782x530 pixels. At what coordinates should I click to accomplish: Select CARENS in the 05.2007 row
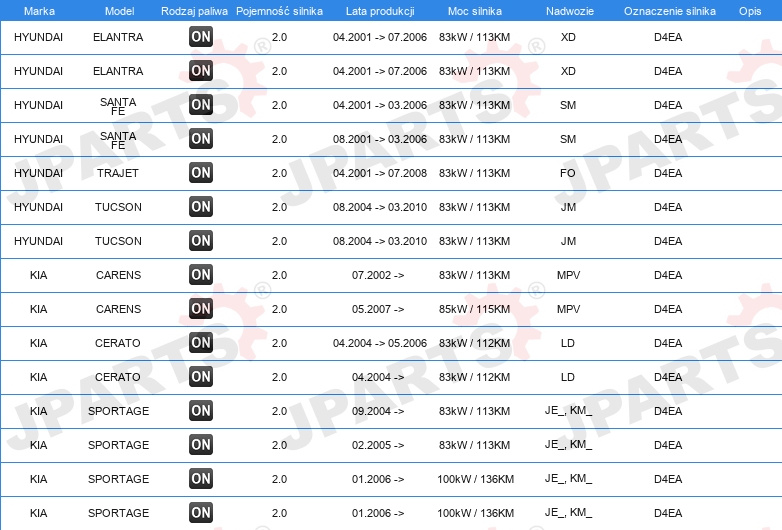(118, 309)
